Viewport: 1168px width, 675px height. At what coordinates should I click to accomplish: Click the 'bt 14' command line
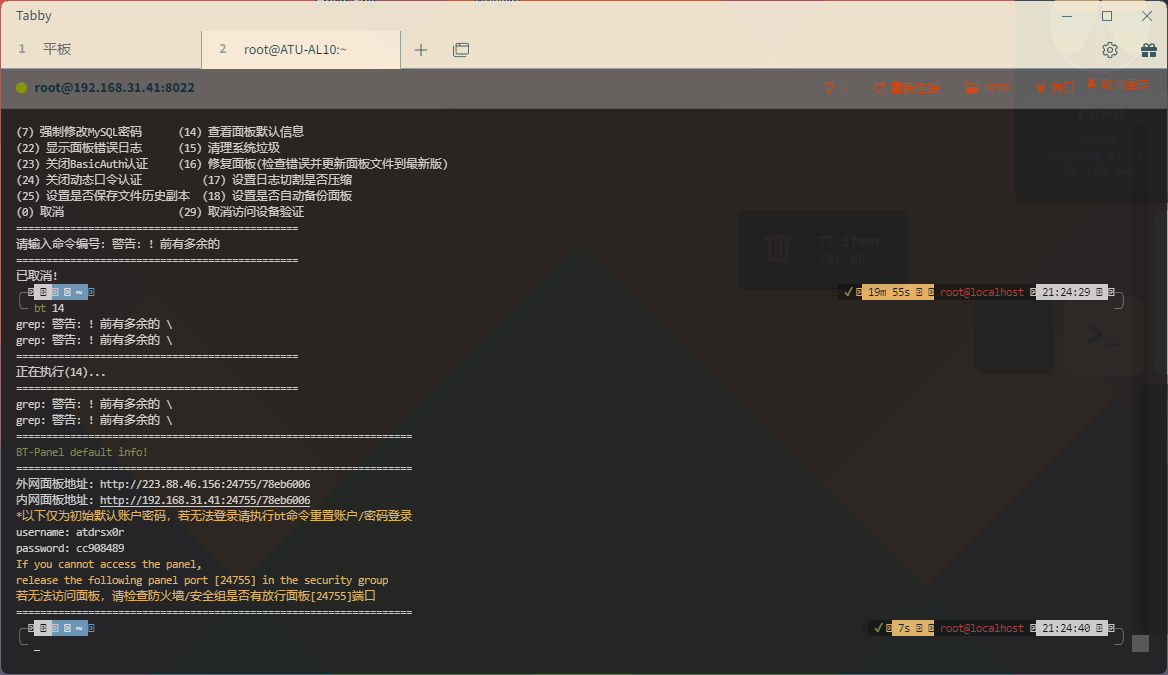coord(49,308)
